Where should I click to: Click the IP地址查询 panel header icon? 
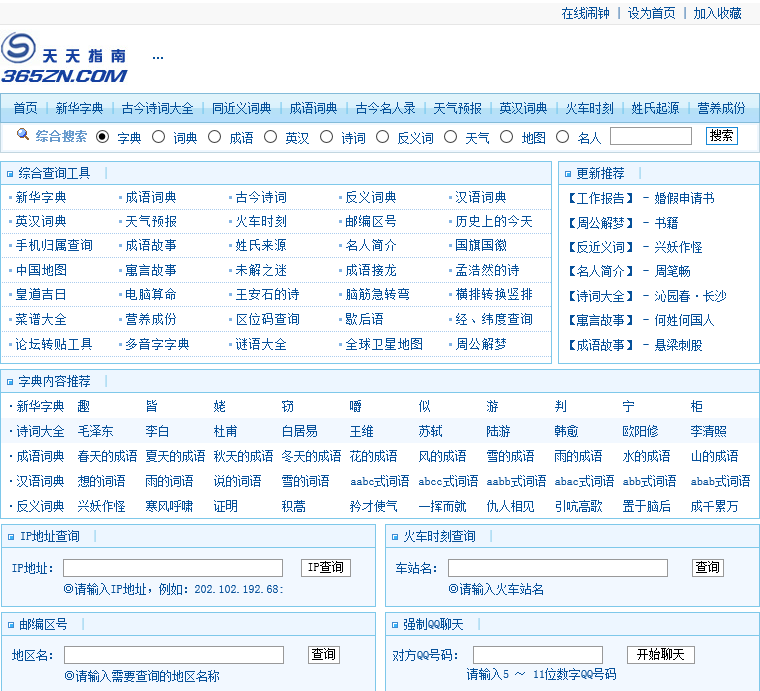coord(10,537)
